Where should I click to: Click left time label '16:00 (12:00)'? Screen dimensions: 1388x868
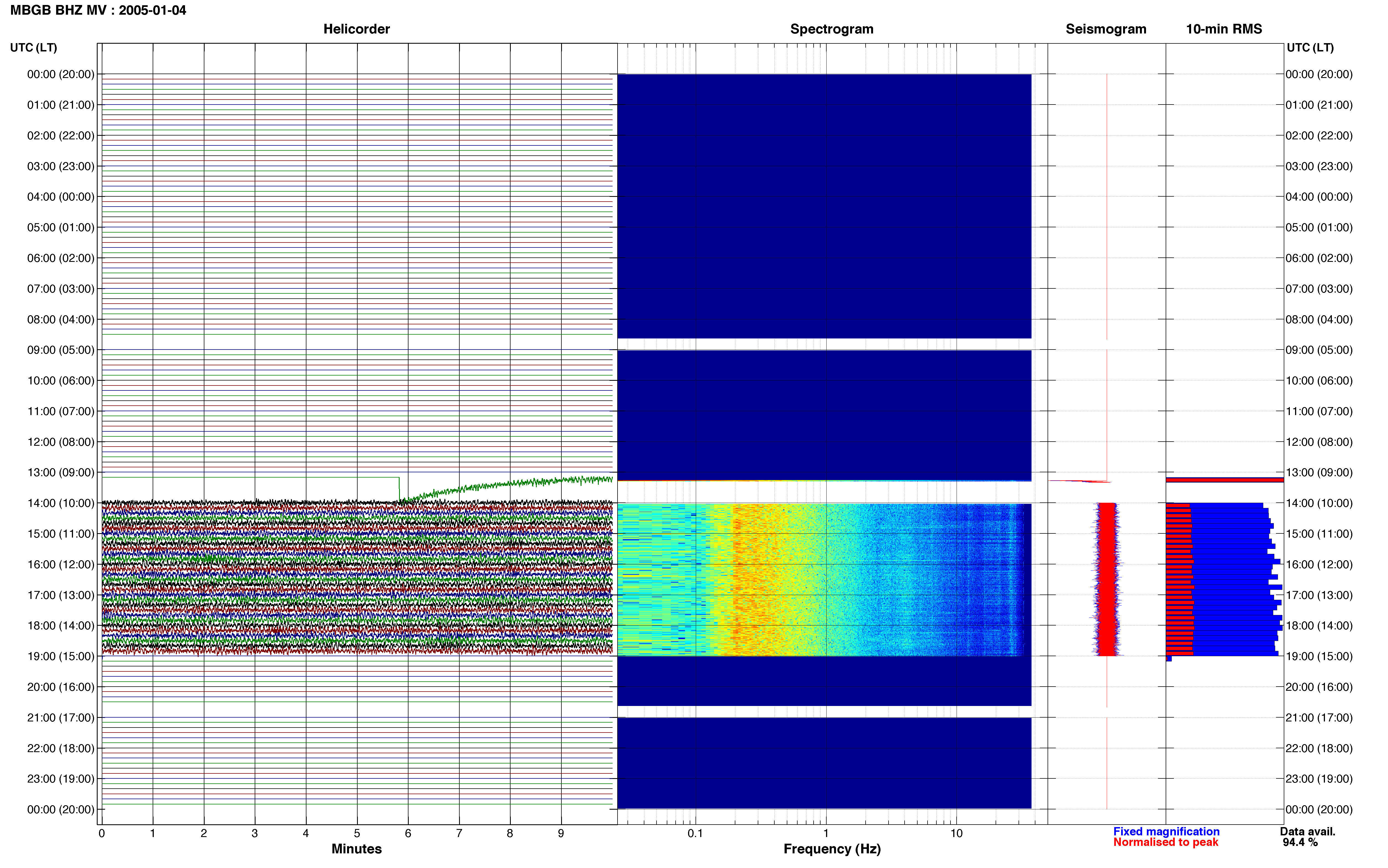(x=61, y=564)
